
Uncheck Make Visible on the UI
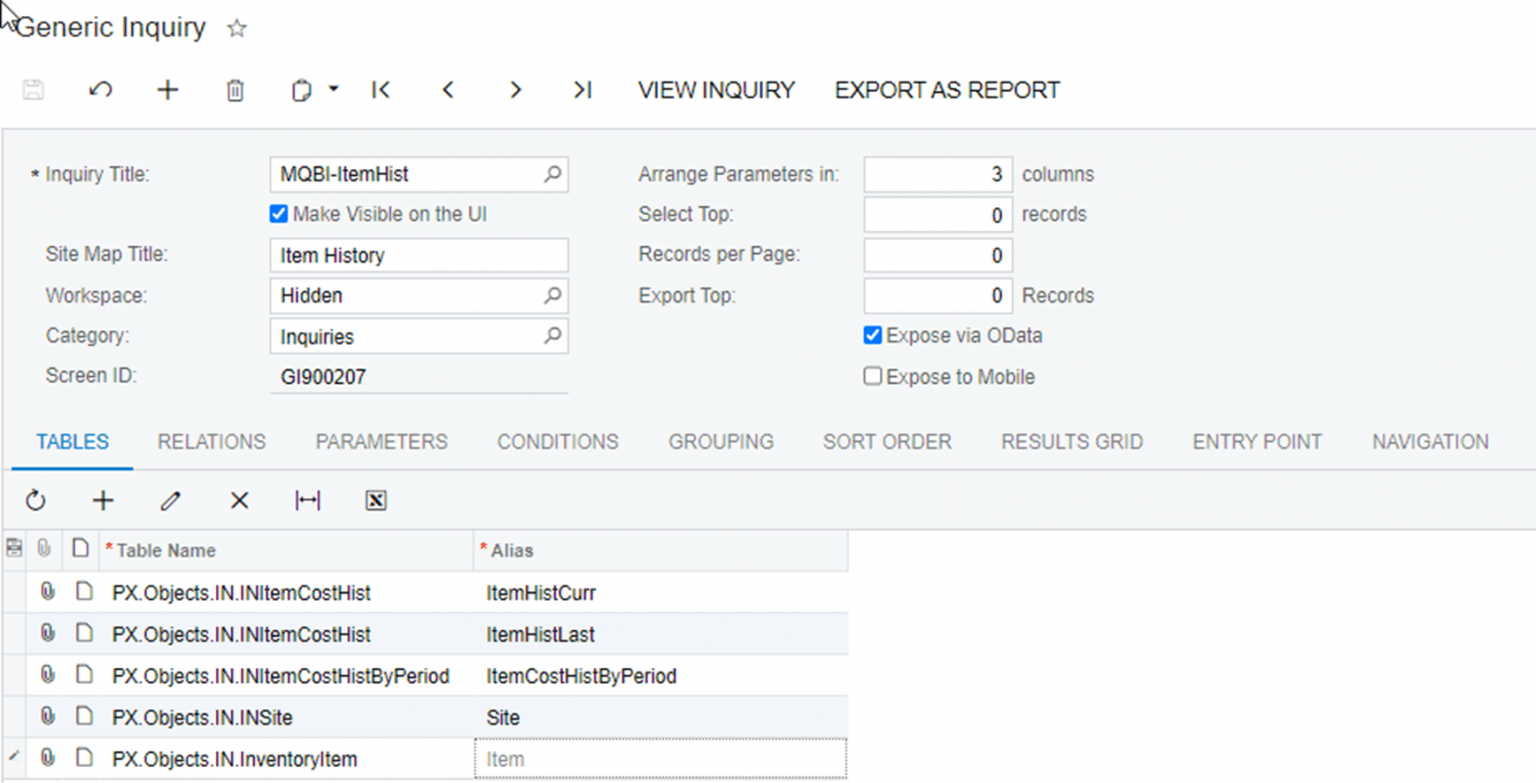(x=277, y=213)
